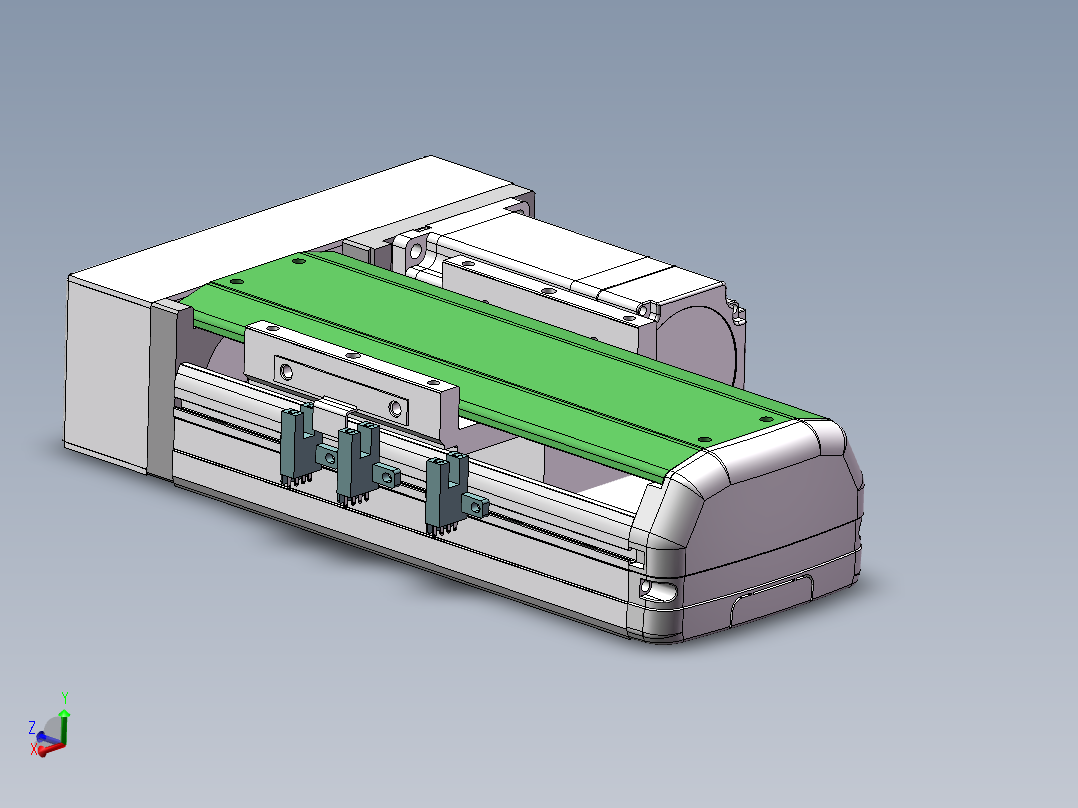The image size is (1078, 808).
Task: Select the oval slot on the end cap
Action: tap(658, 590)
